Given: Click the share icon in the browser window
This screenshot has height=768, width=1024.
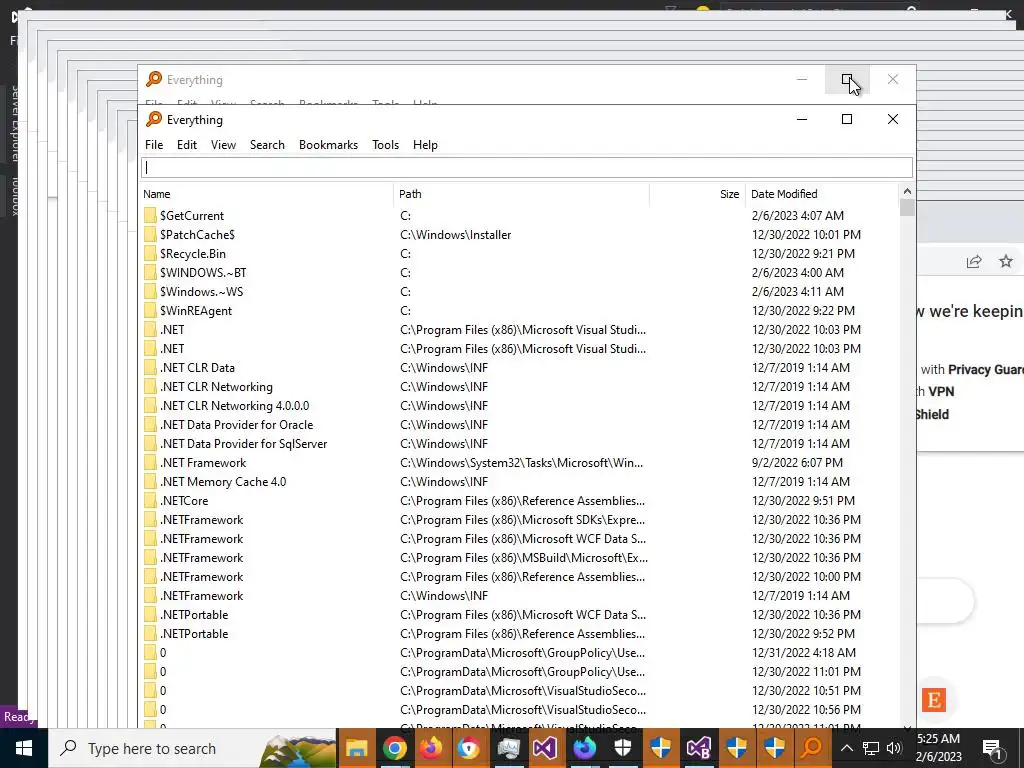Looking at the screenshot, I should pos(974,261).
